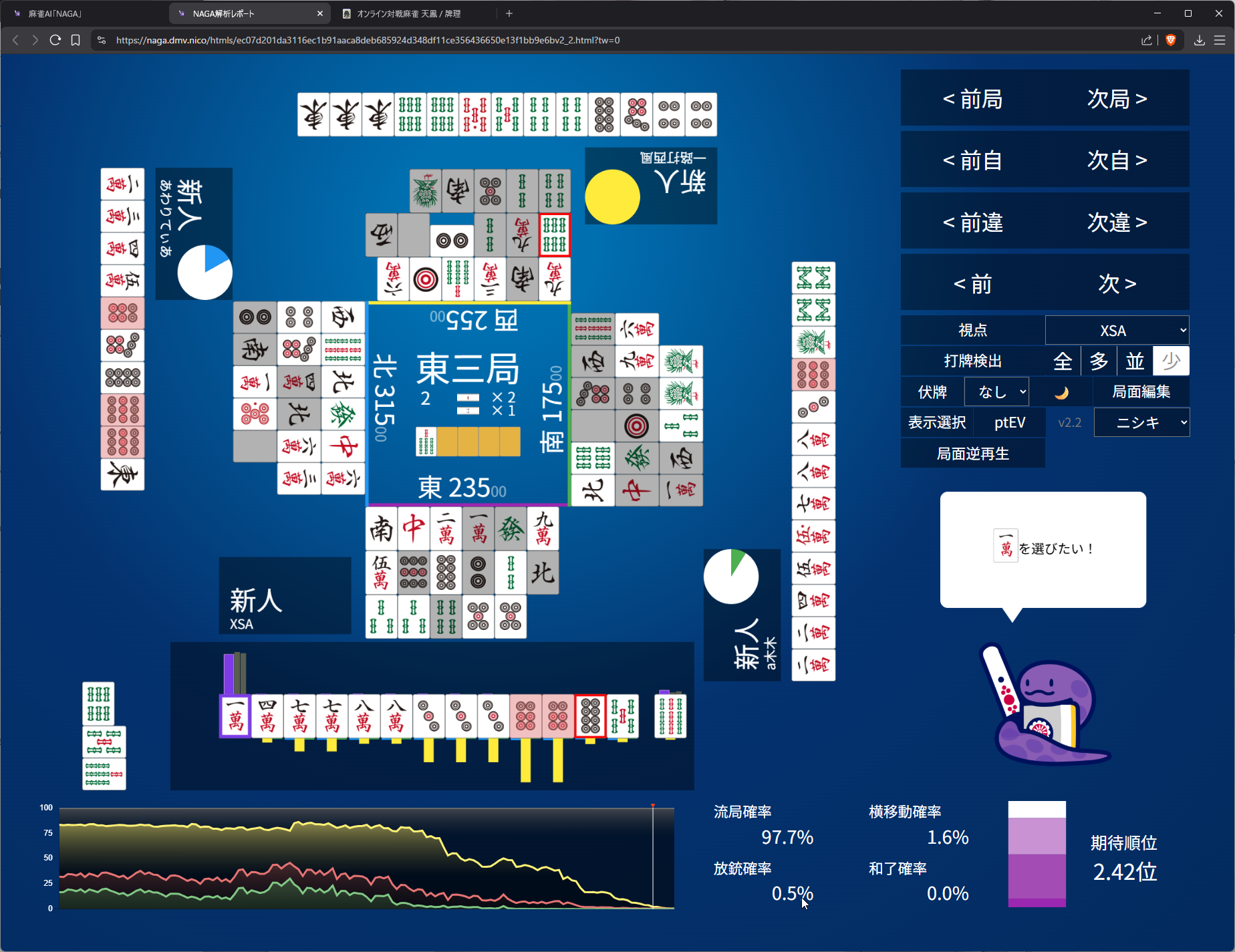1235x952 pixels.
Task: Switch to the オンライン対戦麻雀 天鳳 tab
Action: pyautogui.click(x=414, y=13)
